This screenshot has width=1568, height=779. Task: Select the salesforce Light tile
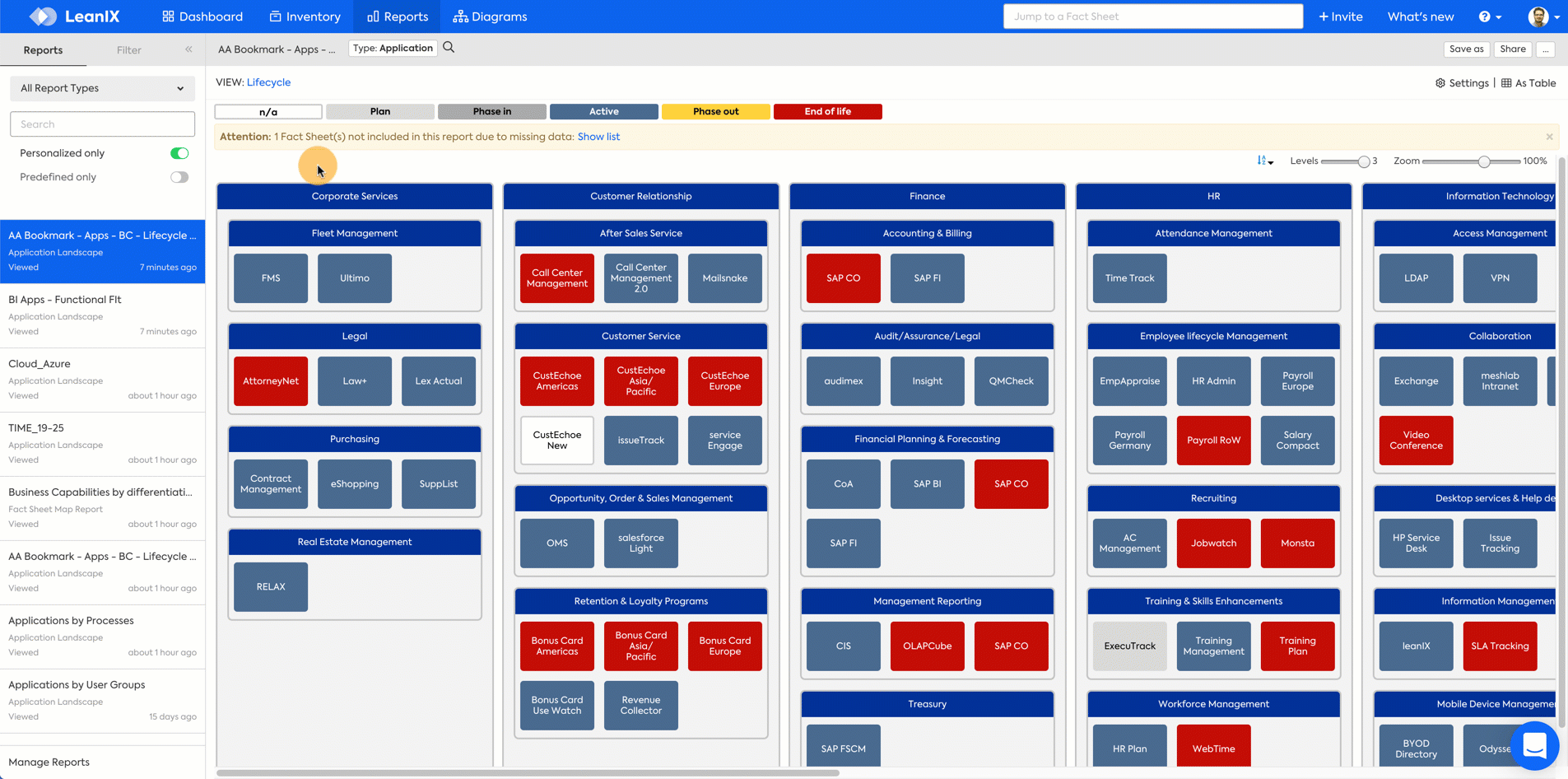coord(641,543)
